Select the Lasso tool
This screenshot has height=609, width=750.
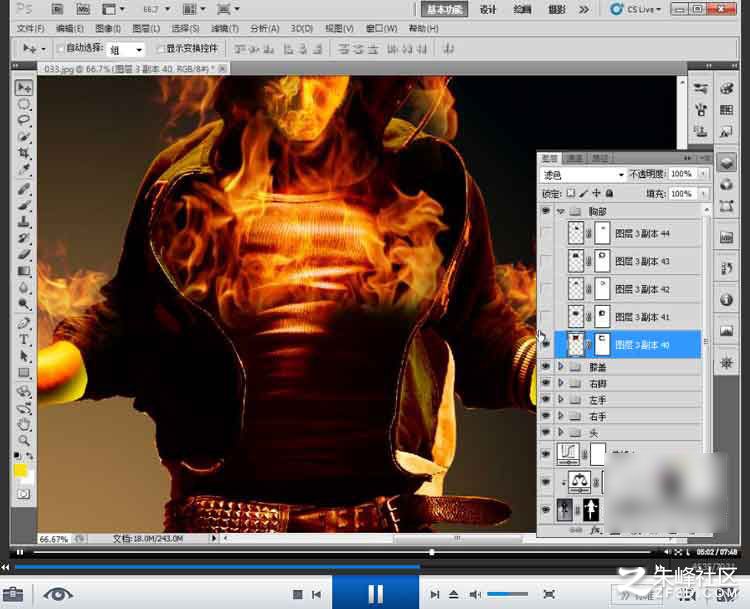tap(23, 120)
